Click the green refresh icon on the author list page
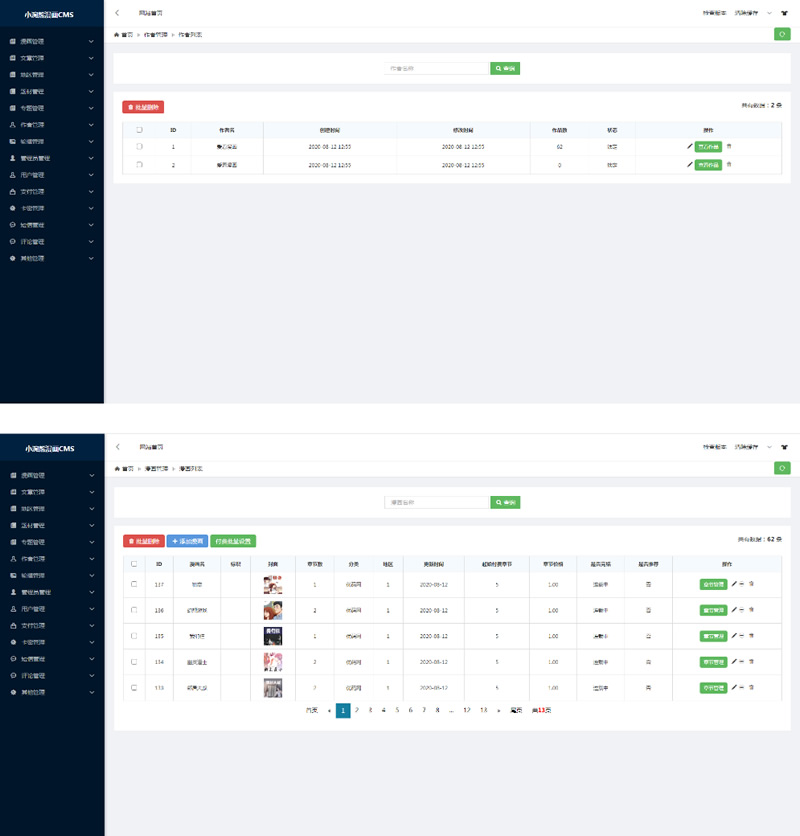800x836 pixels. click(x=782, y=34)
